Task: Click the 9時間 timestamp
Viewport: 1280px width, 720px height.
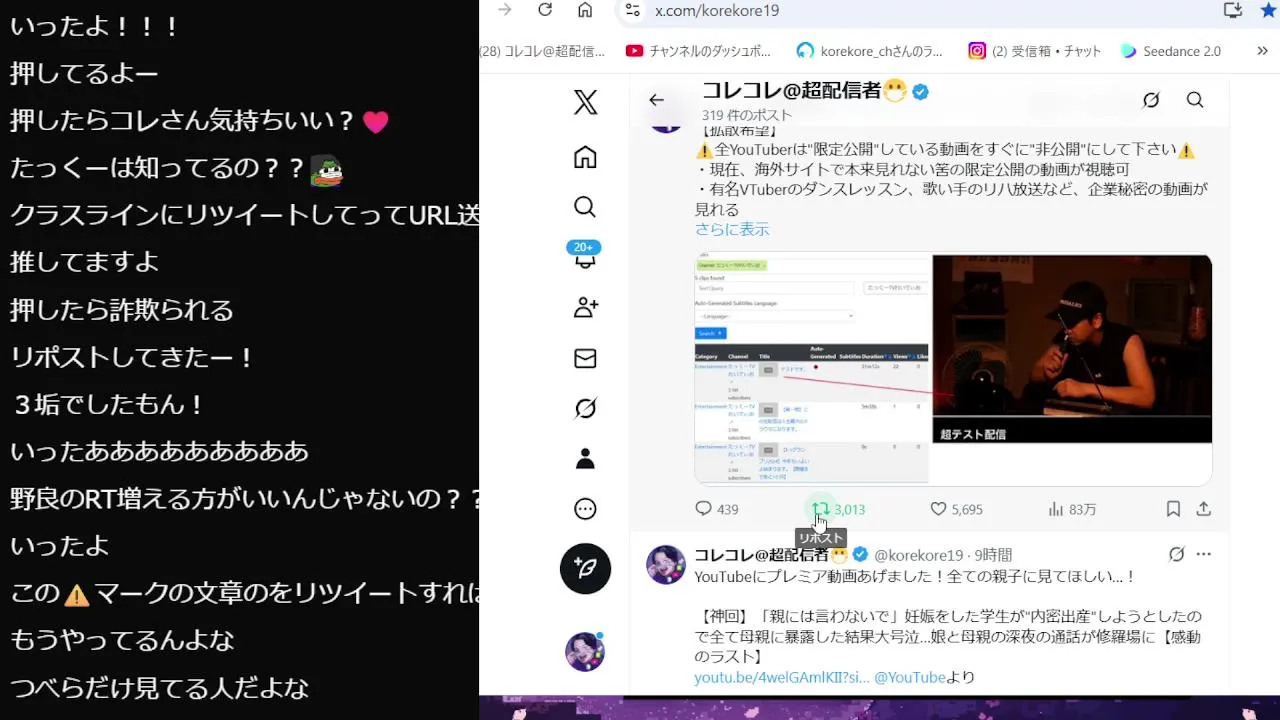Action: (993, 555)
